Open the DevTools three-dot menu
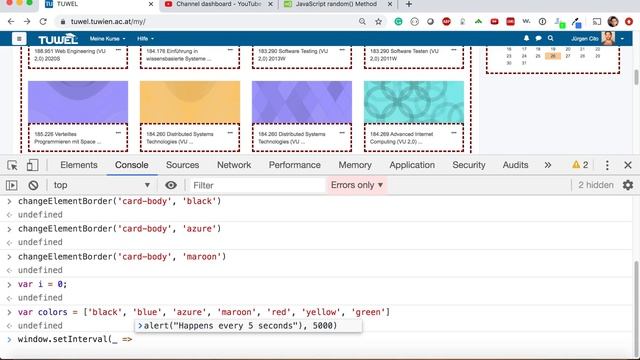Image resolution: width=640 pixels, height=360 pixels. pyautogui.click(x=607, y=165)
